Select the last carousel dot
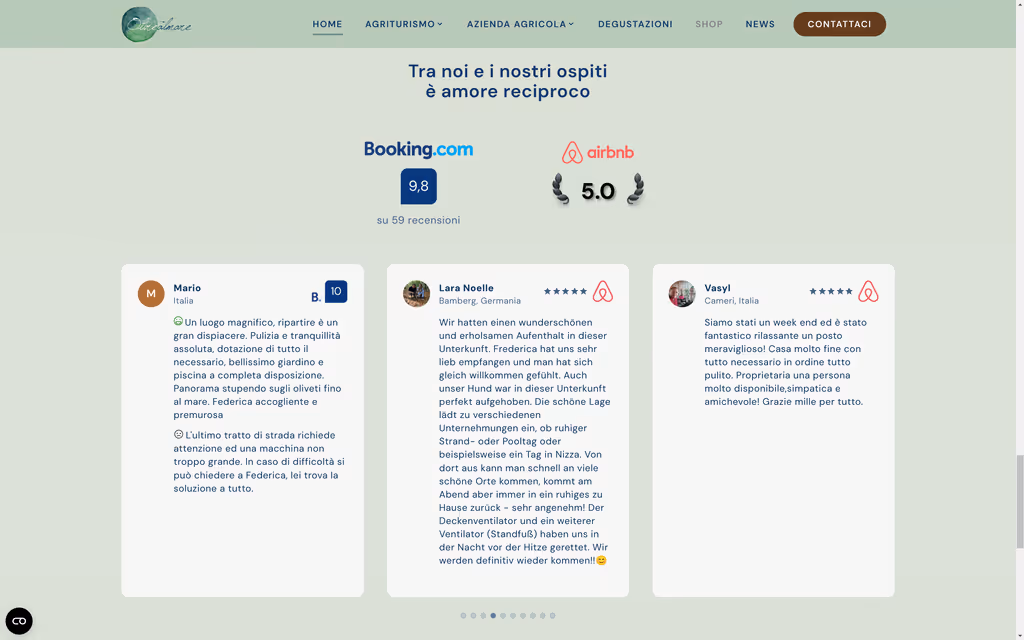The height and width of the screenshot is (640, 1024). (553, 616)
